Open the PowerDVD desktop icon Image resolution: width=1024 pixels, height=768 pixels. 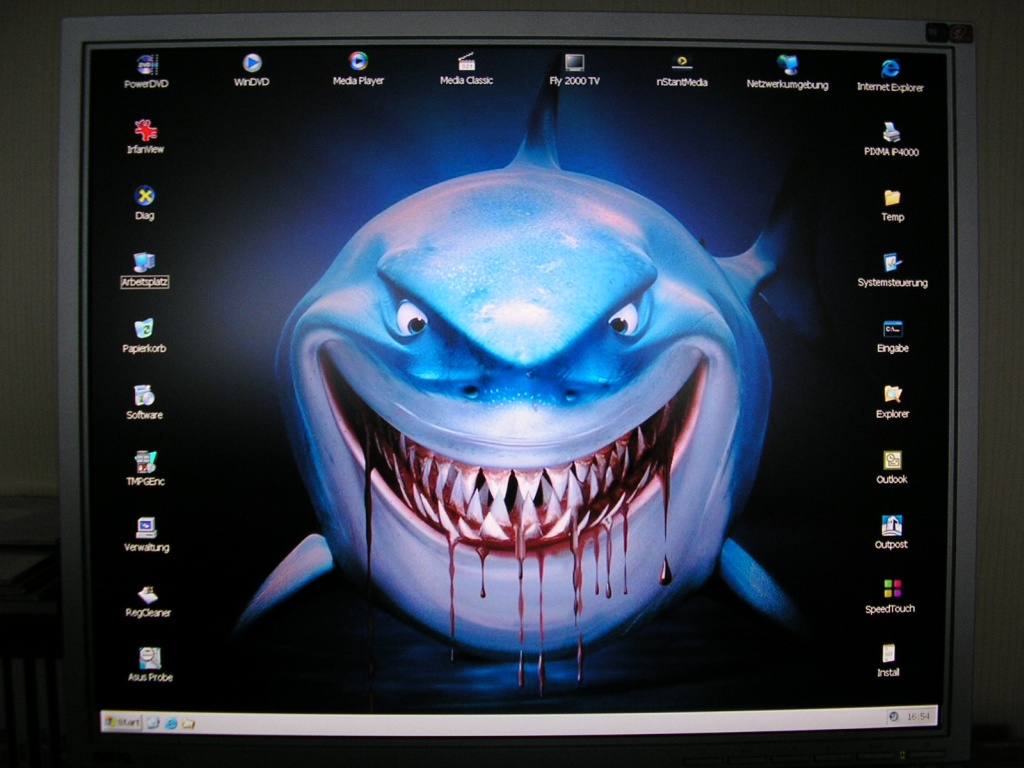pos(147,66)
